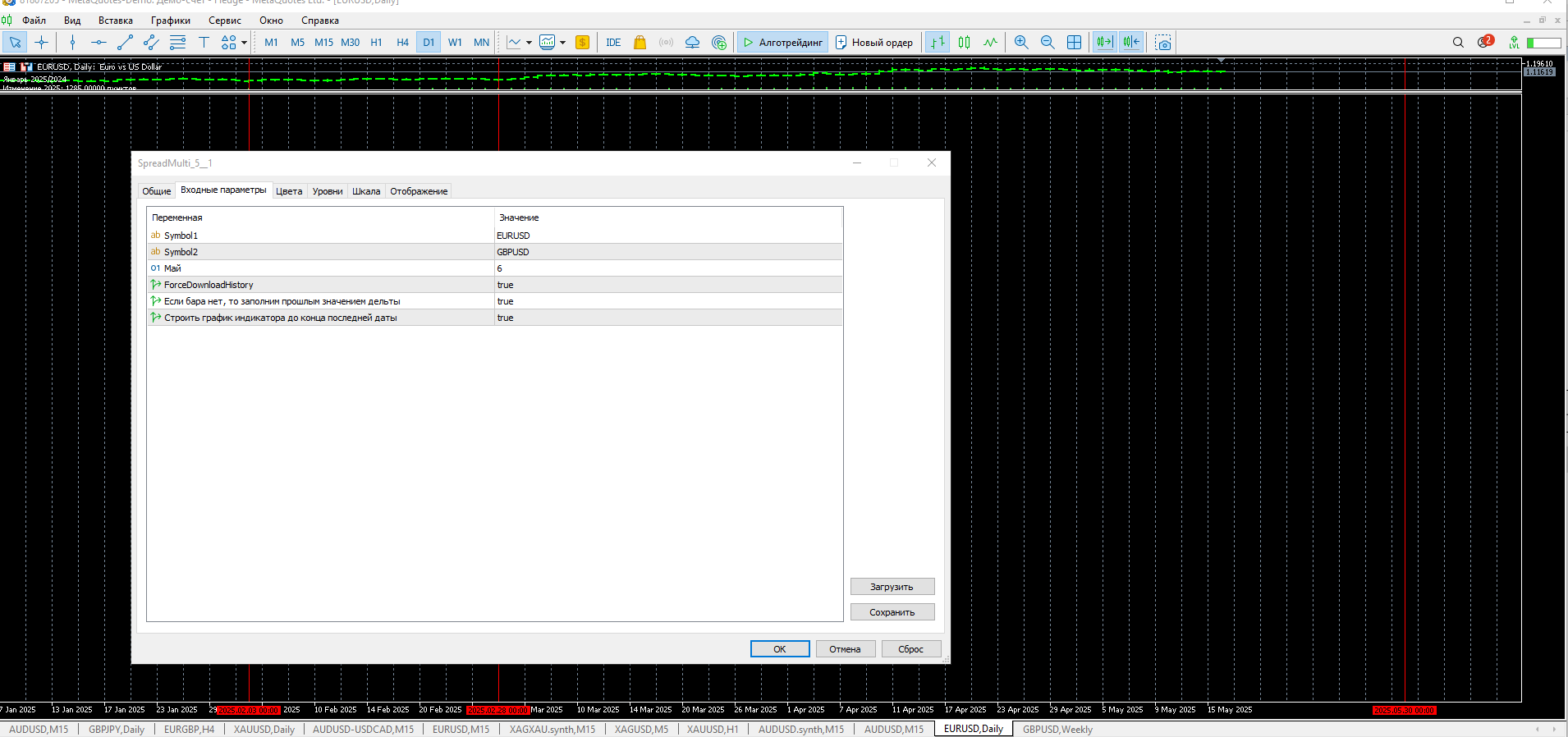Open the search magnifier icon

1458,43
